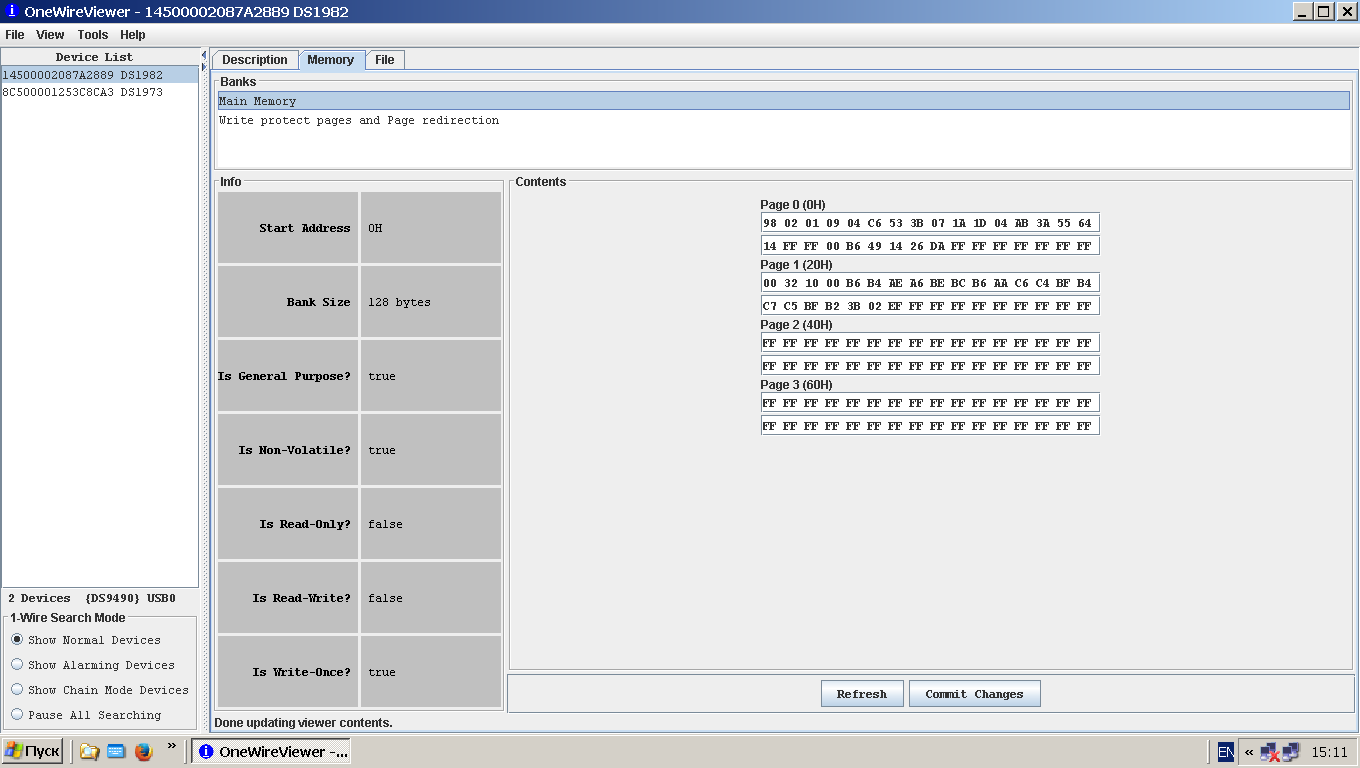1360x768 pixels.
Task: Edit second row of Page 0 starting with 14 FF
Action: click(930, 246)
